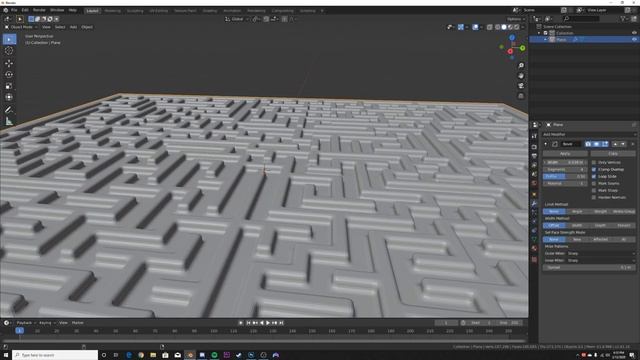Set Width Method to Offset
Screen dimensions: 640x360
coord(554,225)
